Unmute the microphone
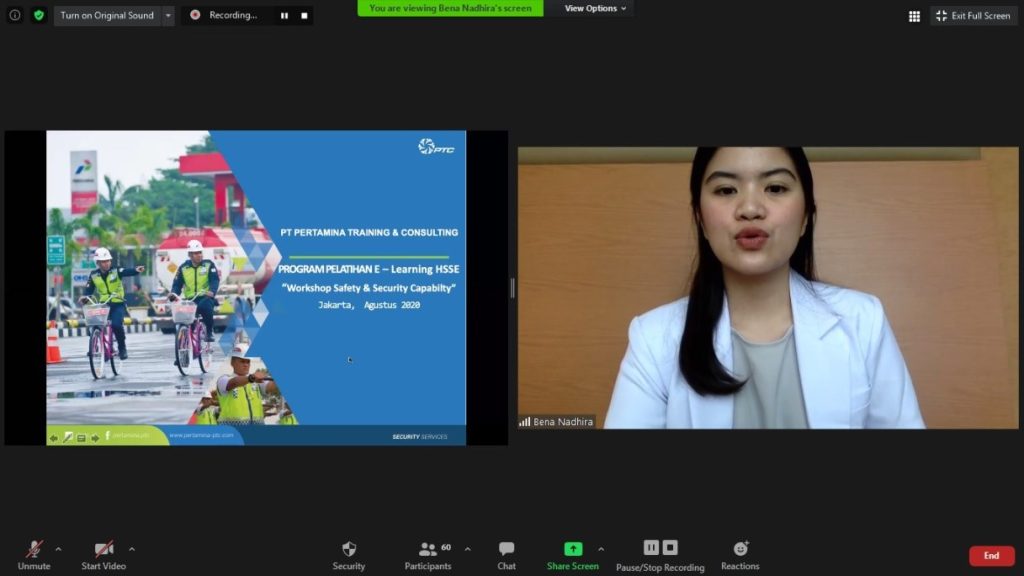The width and height of the screenshot is (1024, 576). [34, 556]
